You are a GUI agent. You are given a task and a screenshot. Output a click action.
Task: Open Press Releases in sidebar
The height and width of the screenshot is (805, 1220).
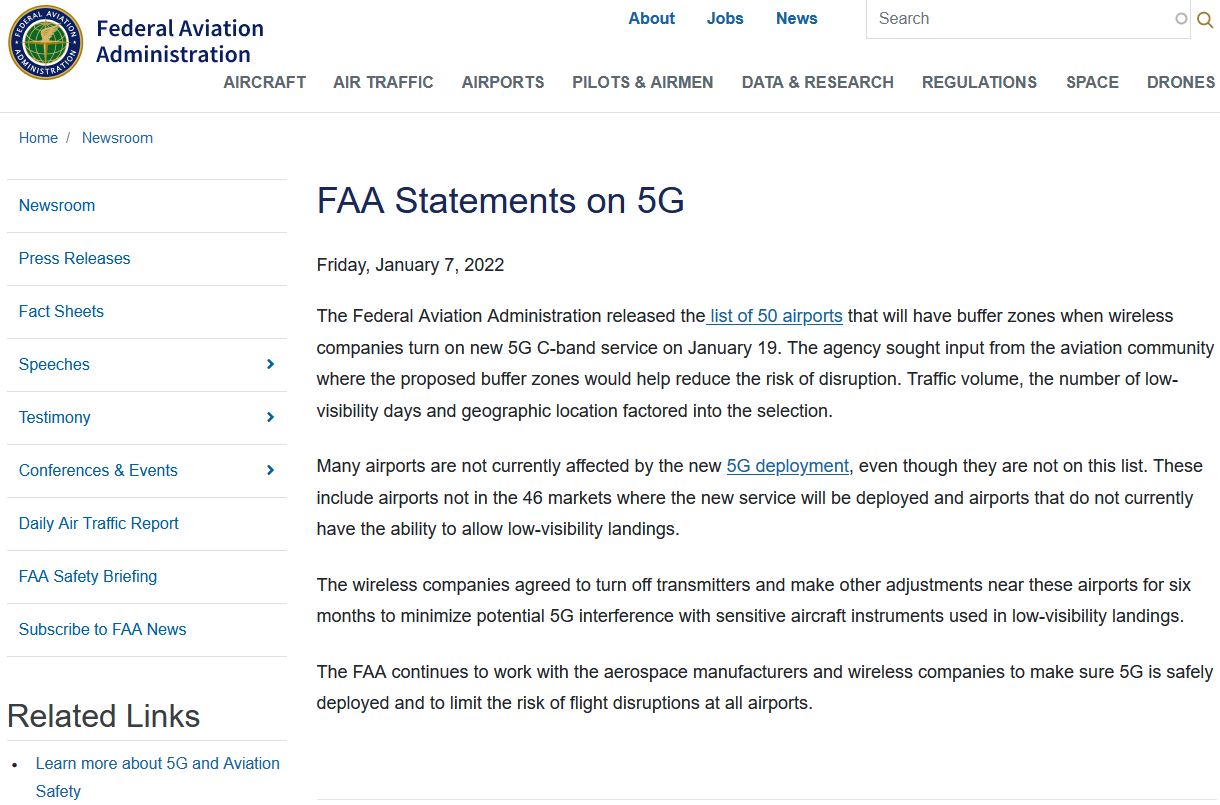pyautogui.click(x=75, y=258)
